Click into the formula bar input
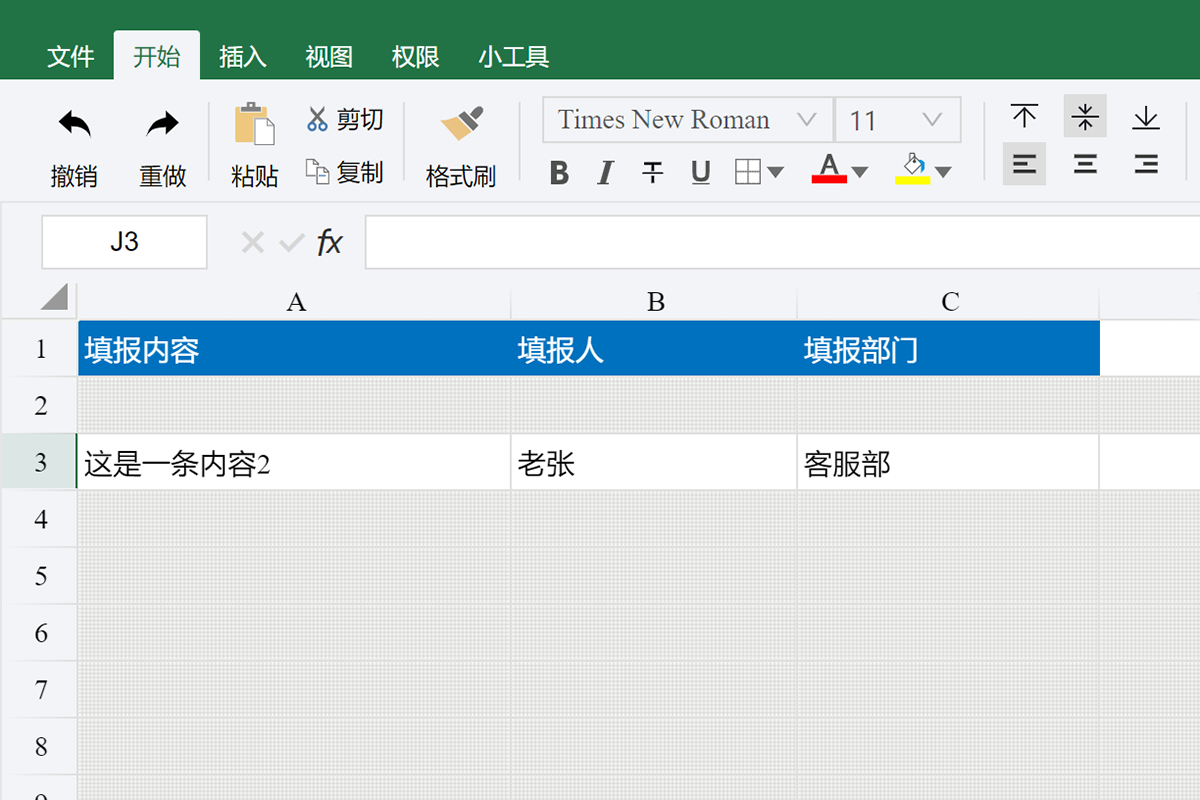The height and width of the screenshot is (800, 1200). tap(780, 242)
